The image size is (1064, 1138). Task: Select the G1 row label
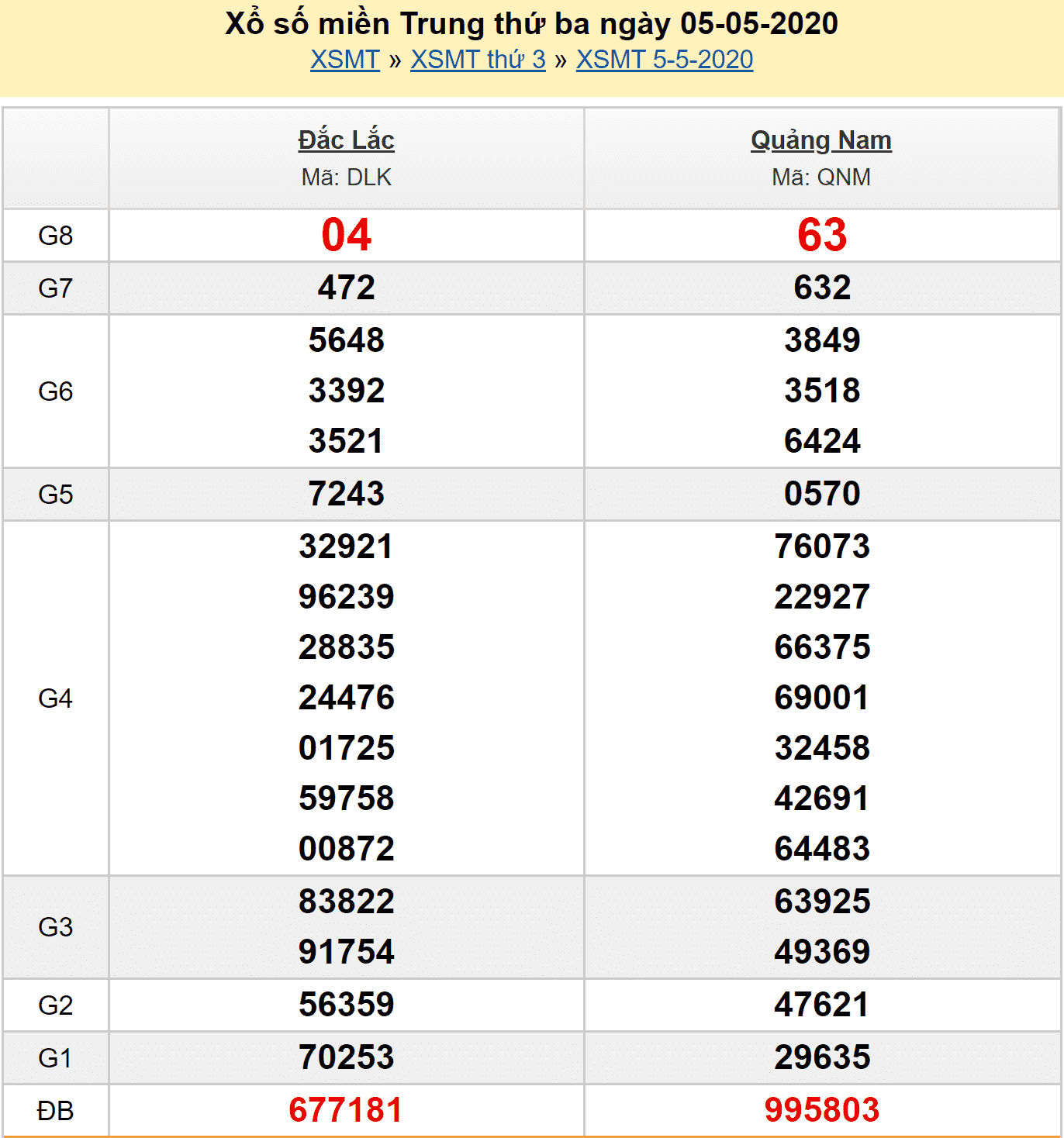pyautogui.click(x=56, y=1058)
